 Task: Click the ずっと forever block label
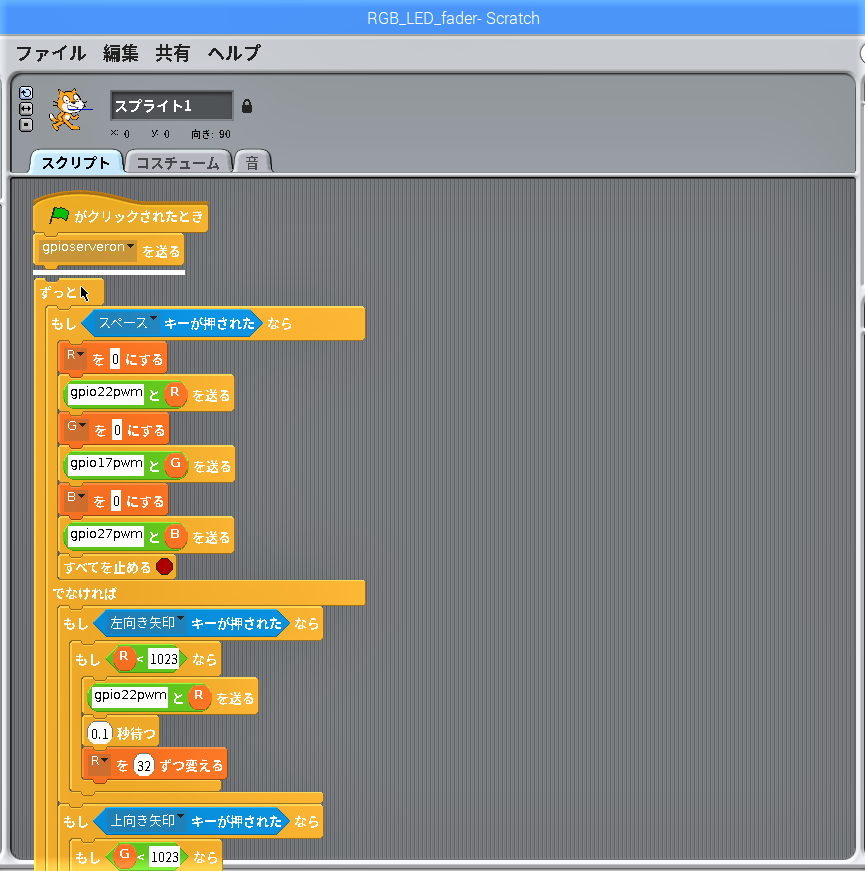[58, 292]
